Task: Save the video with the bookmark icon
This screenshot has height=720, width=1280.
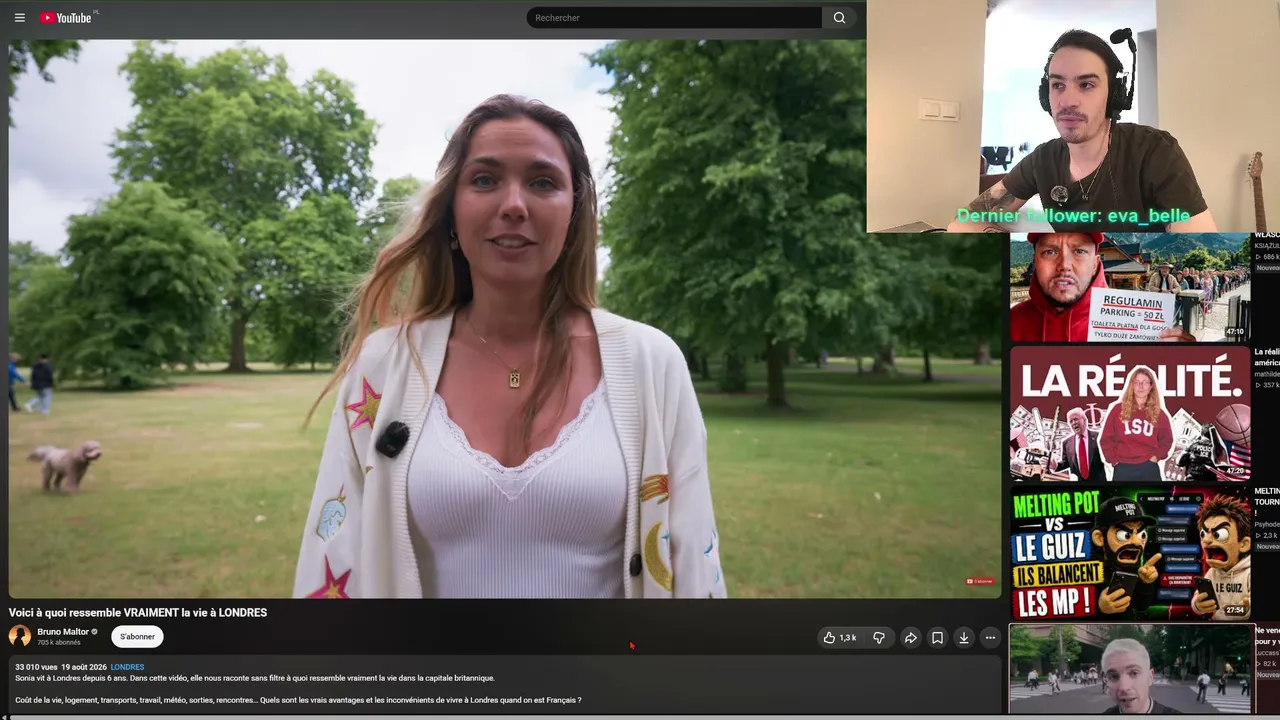Action: [x=937, y=638]
